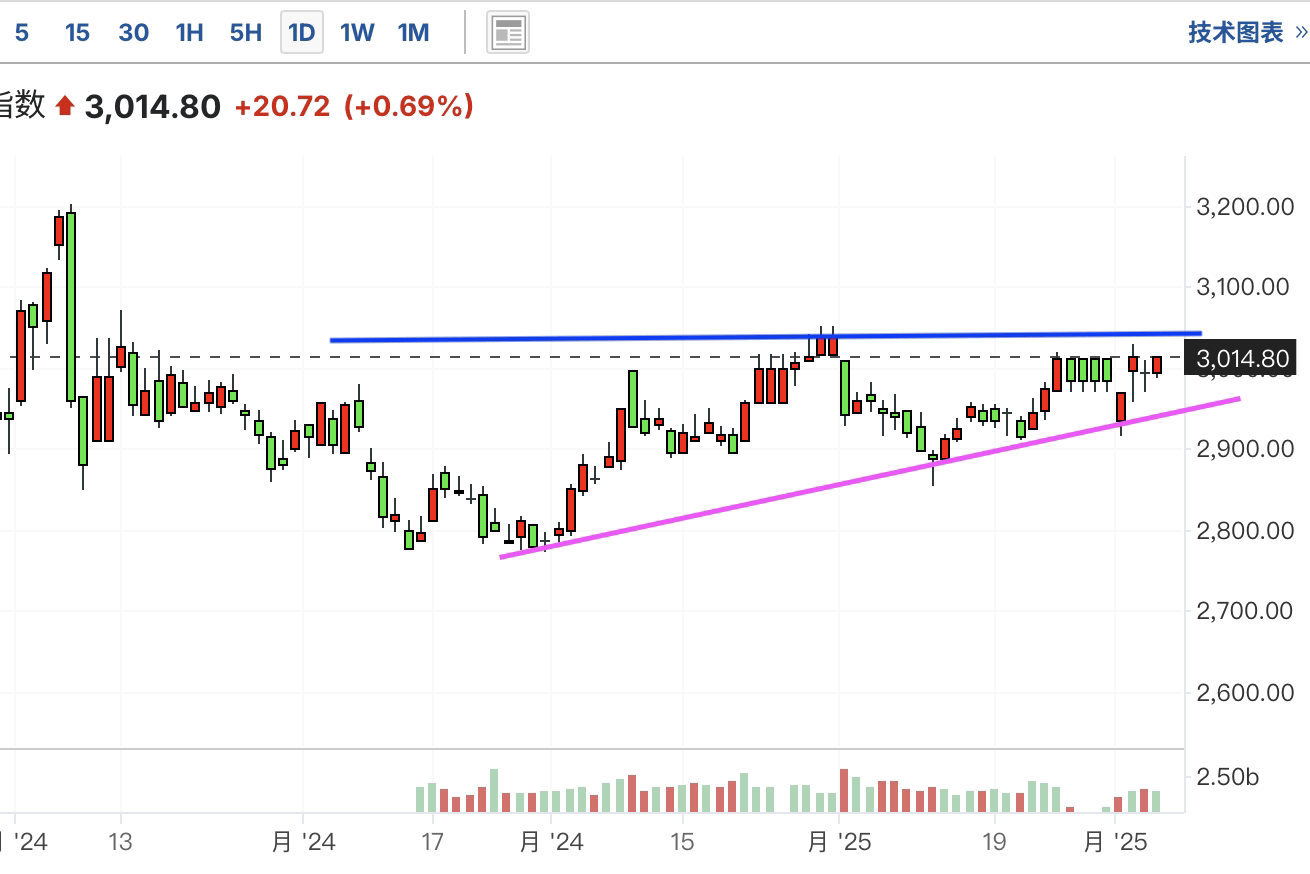The width and height of the screenshot is (1310, 874).
Task: Select the blue horizontal resistance line
Action: coord(765,337)
